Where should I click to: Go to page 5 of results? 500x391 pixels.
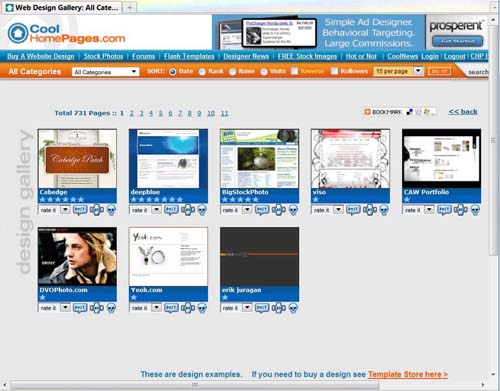(x=161, y=113)
